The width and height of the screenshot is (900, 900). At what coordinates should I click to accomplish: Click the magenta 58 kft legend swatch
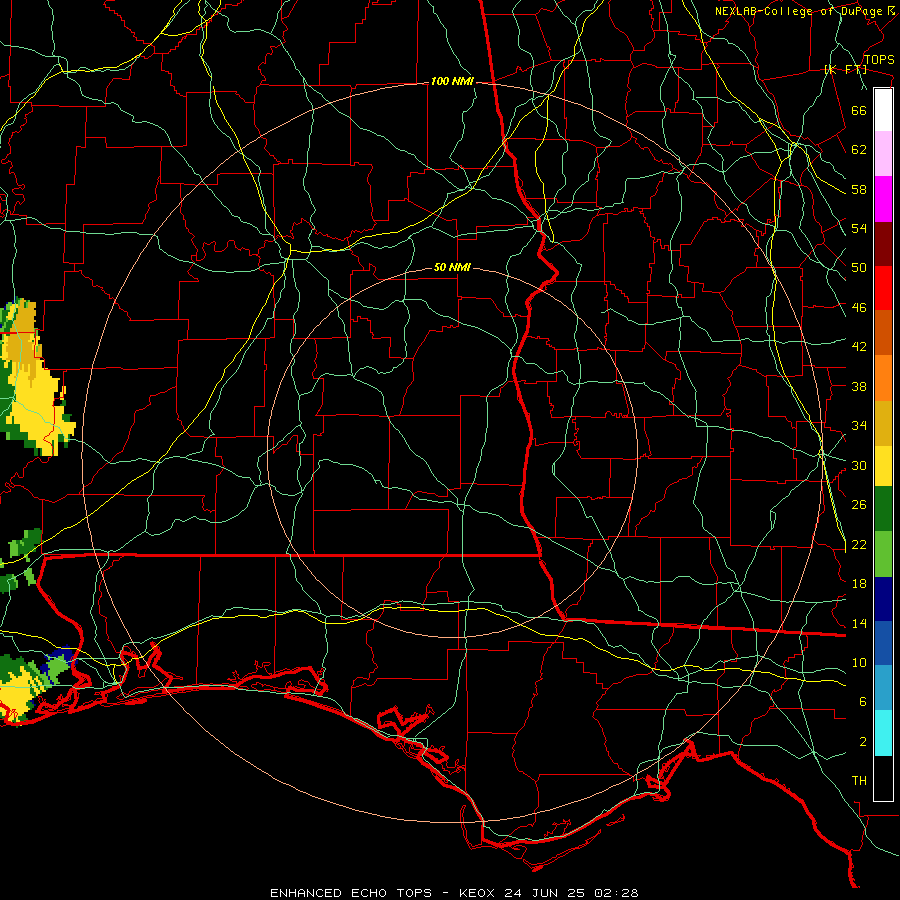(x=883, y=199)
